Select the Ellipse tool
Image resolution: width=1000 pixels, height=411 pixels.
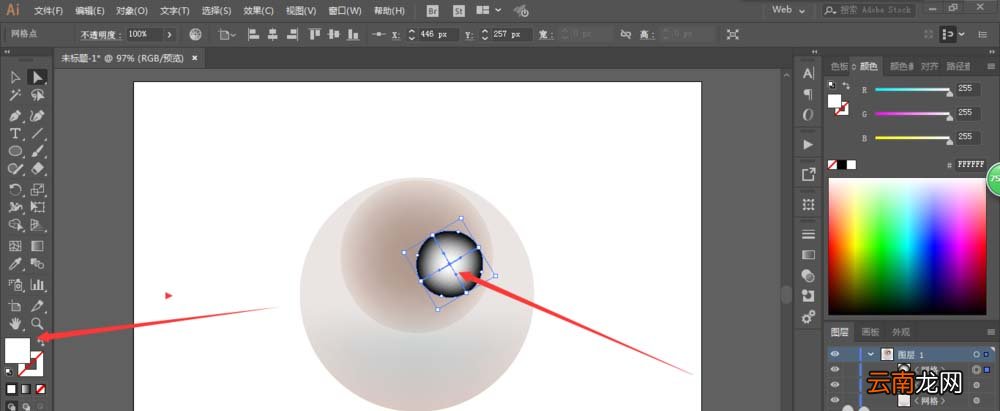pos(15,151)
